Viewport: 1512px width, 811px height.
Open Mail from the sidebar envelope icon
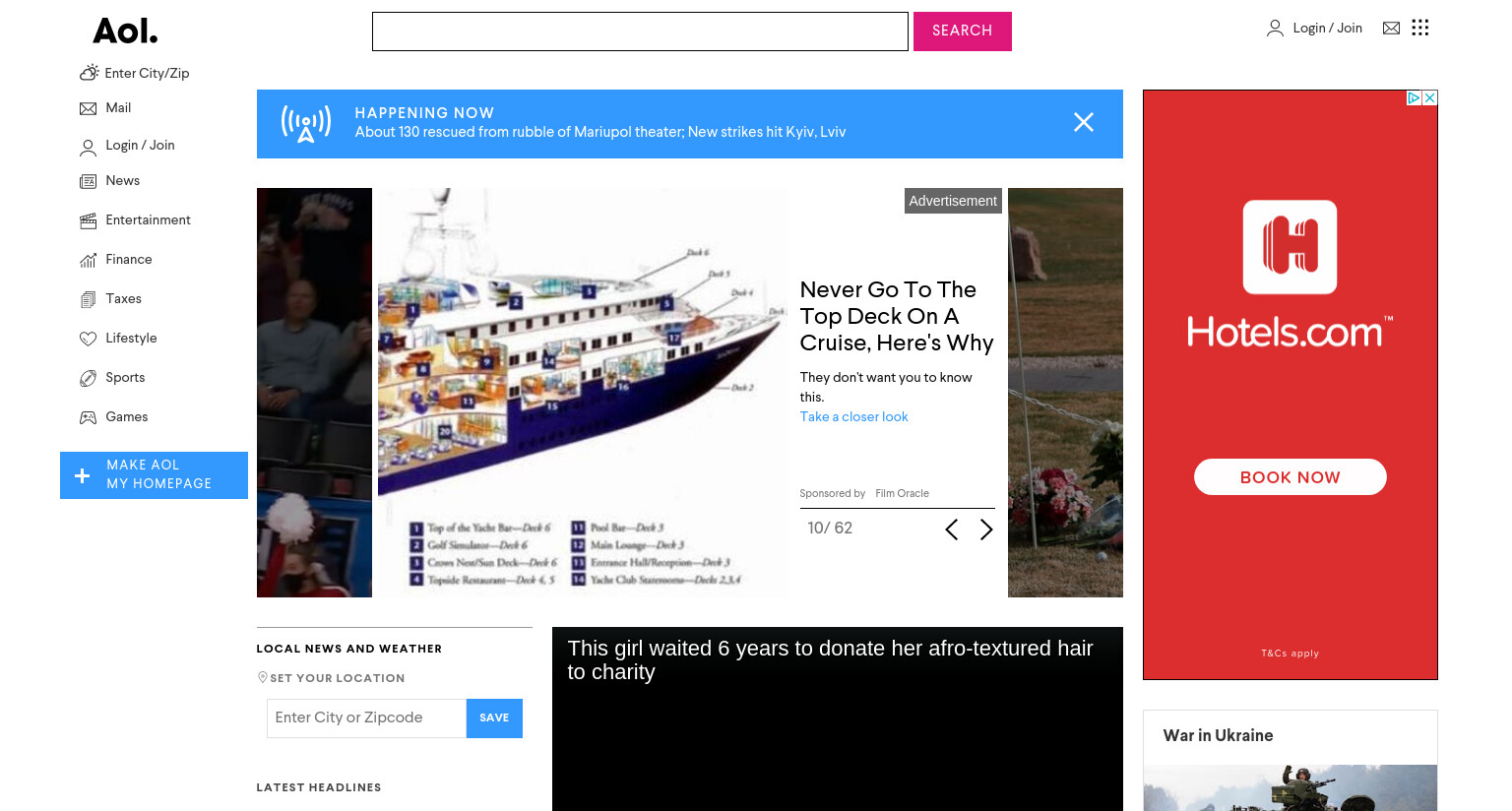[x=88, y=108]
